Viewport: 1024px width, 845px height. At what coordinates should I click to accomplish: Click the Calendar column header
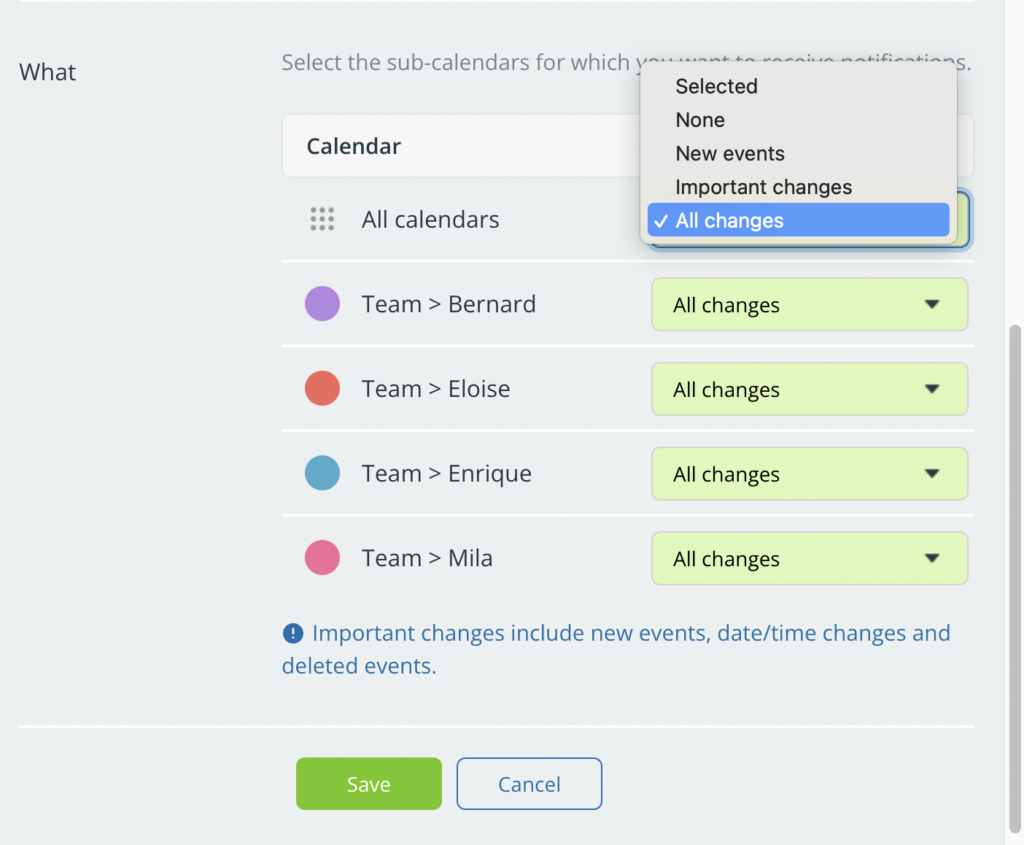coord(353,146)
